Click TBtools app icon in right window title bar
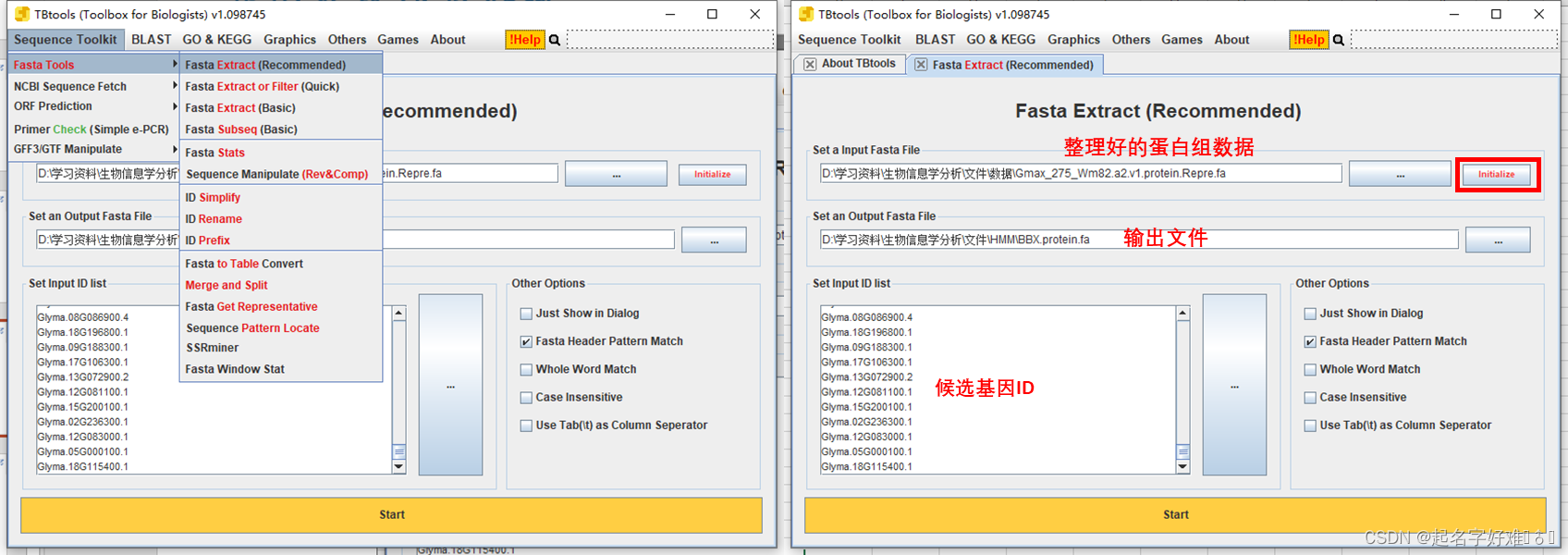Viewport: 1568px width, 555px height. [x=806, y=14]
